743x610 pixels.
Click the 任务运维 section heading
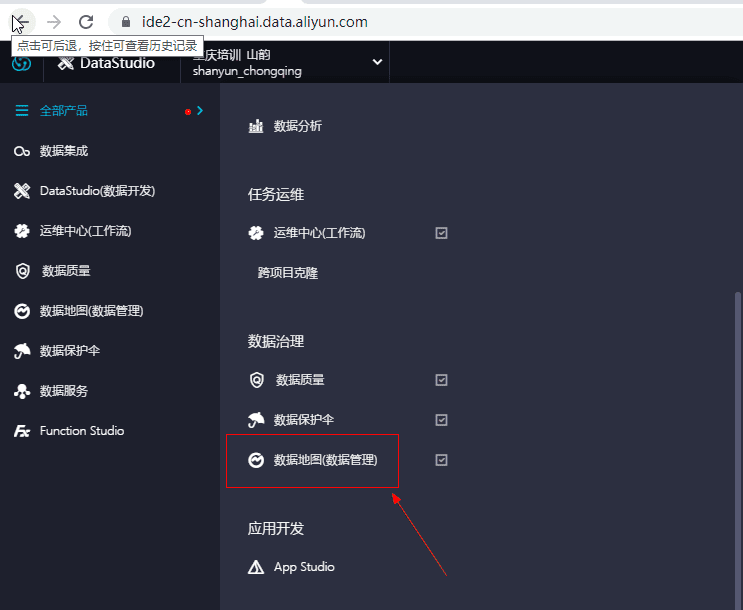(x=276, y=195)
